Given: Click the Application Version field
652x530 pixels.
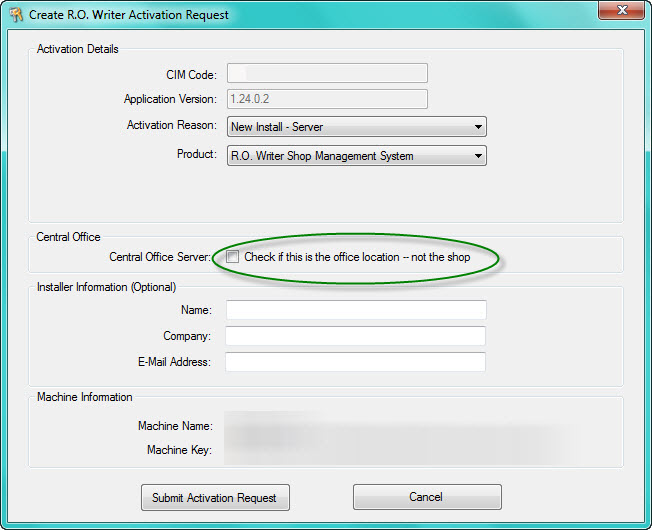Looking at the screenshot, I should tap(327, 99).
